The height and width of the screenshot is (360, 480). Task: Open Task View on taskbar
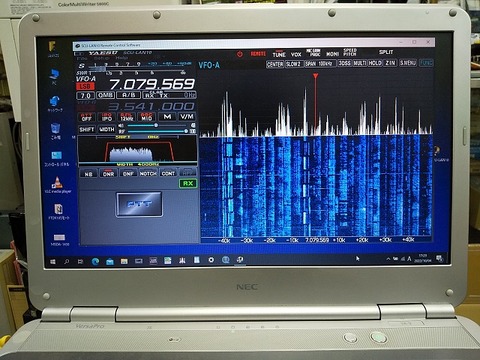click(x=80, y=262)
